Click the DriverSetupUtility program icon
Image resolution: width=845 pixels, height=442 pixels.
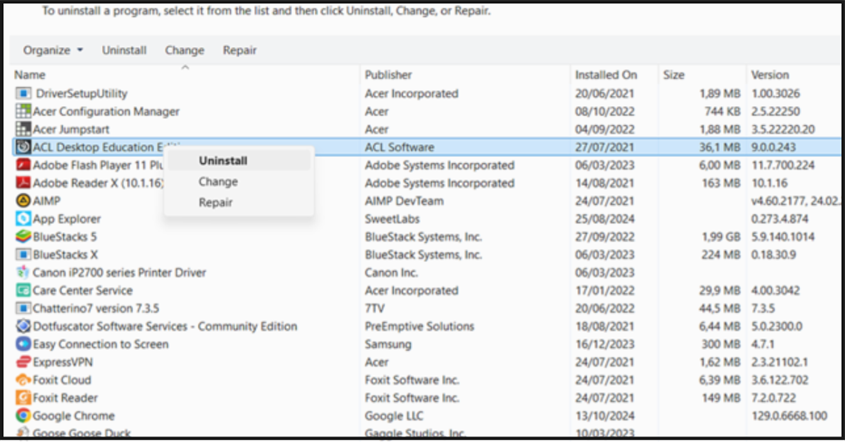23,93
